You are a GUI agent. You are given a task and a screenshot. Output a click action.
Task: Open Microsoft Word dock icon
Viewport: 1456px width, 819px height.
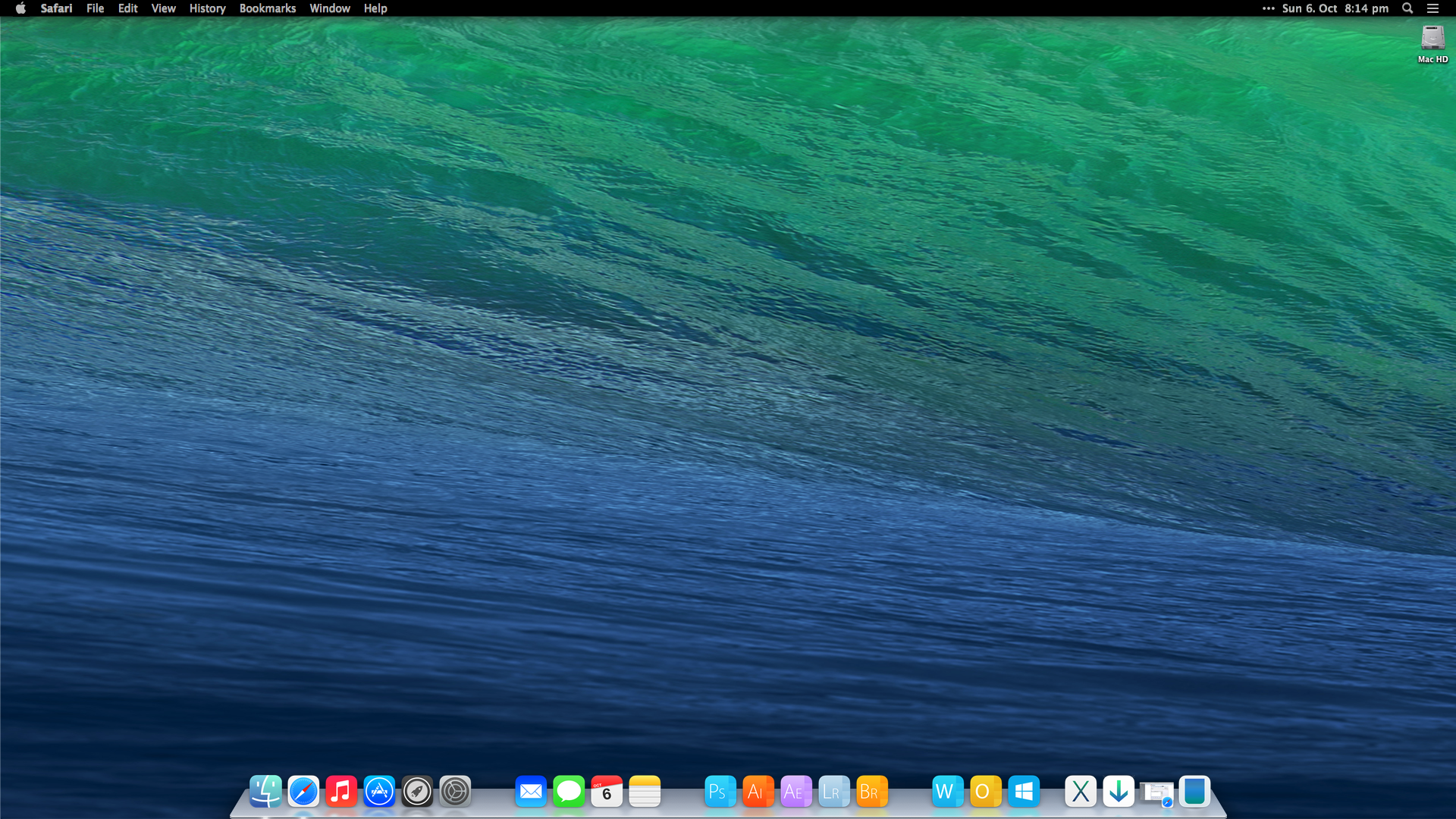947,792
